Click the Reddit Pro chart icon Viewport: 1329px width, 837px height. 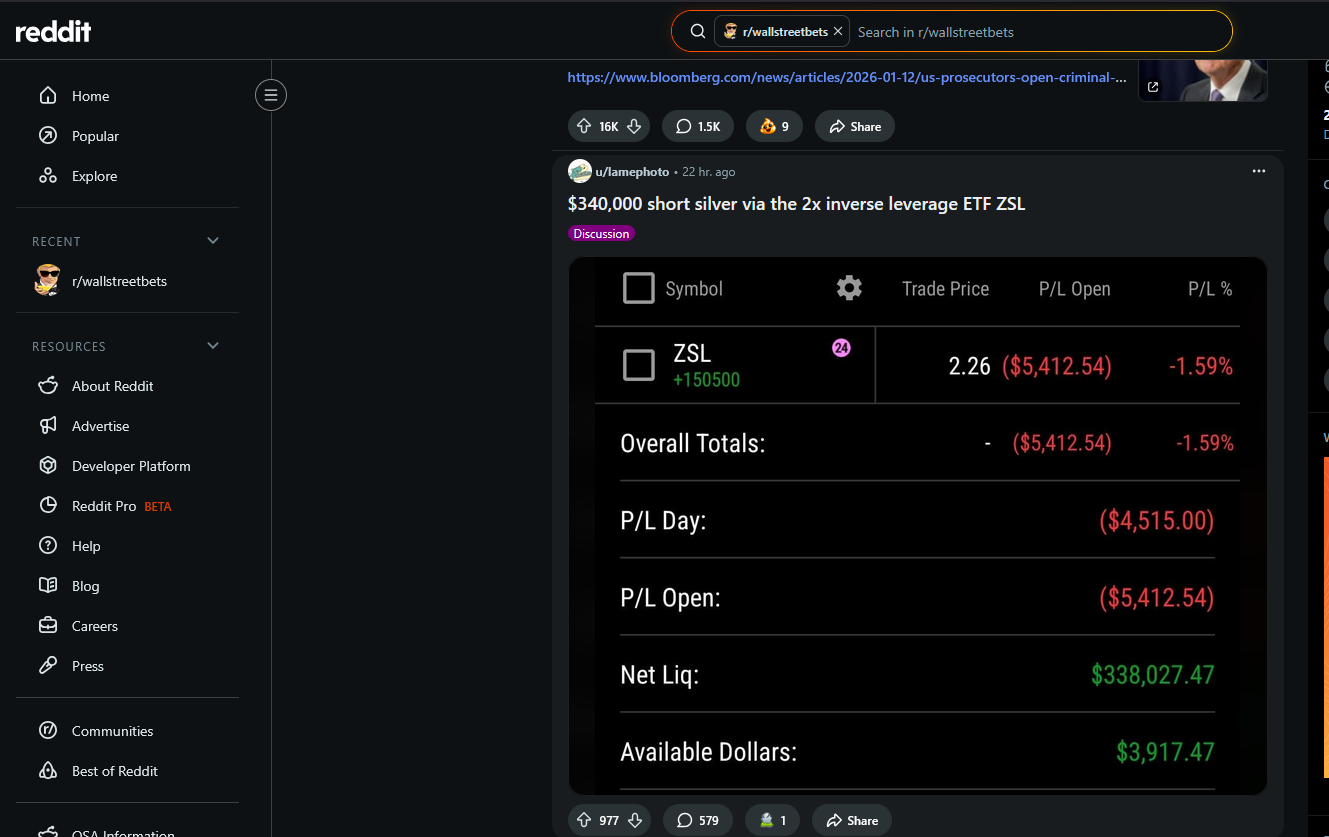(47, 506)
